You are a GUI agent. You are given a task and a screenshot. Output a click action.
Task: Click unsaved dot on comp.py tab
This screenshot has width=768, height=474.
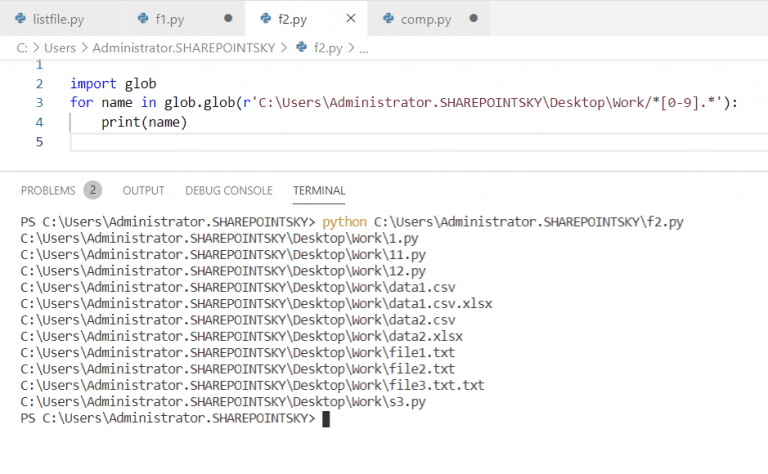pyautogui.click(x=473, y=18)
